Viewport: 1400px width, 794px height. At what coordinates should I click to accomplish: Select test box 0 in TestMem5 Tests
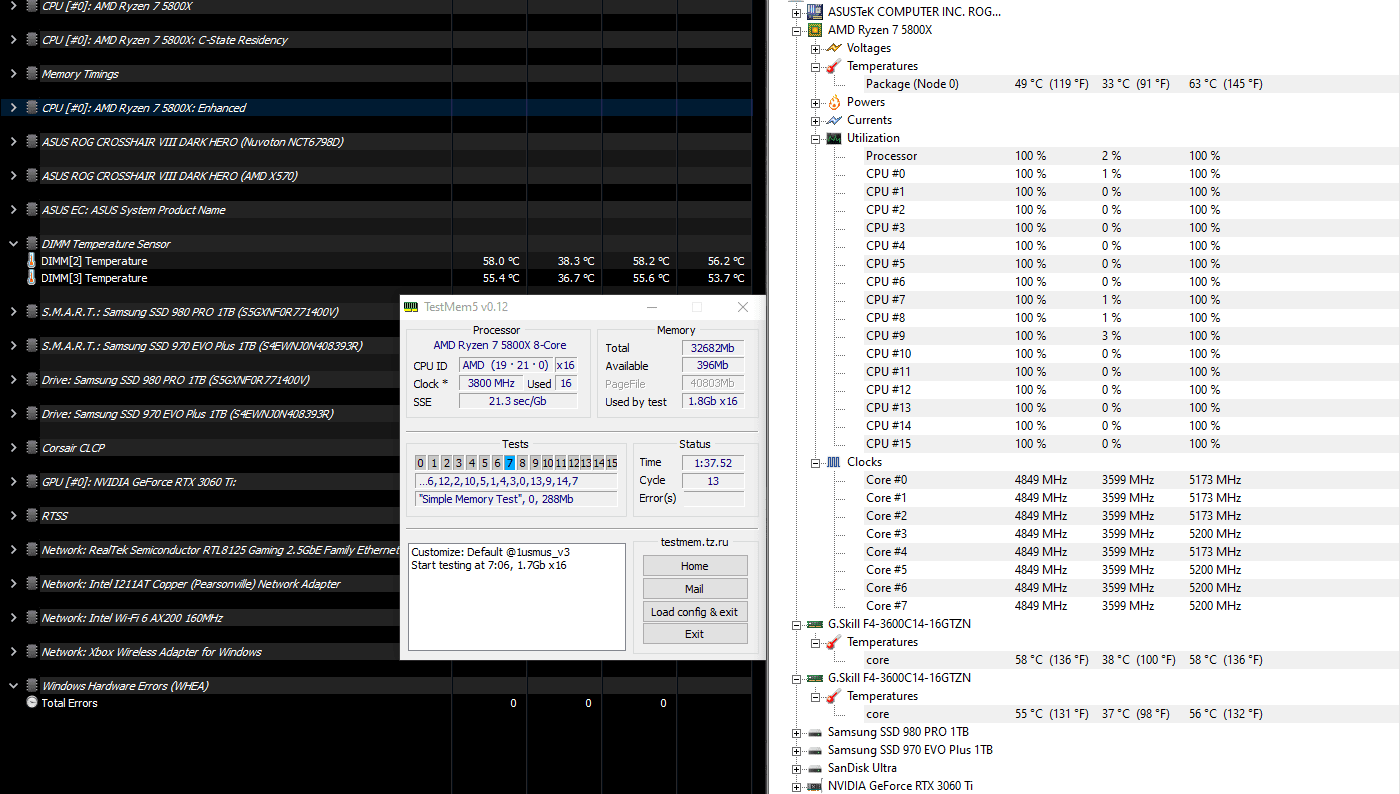(x=421, y=462)
